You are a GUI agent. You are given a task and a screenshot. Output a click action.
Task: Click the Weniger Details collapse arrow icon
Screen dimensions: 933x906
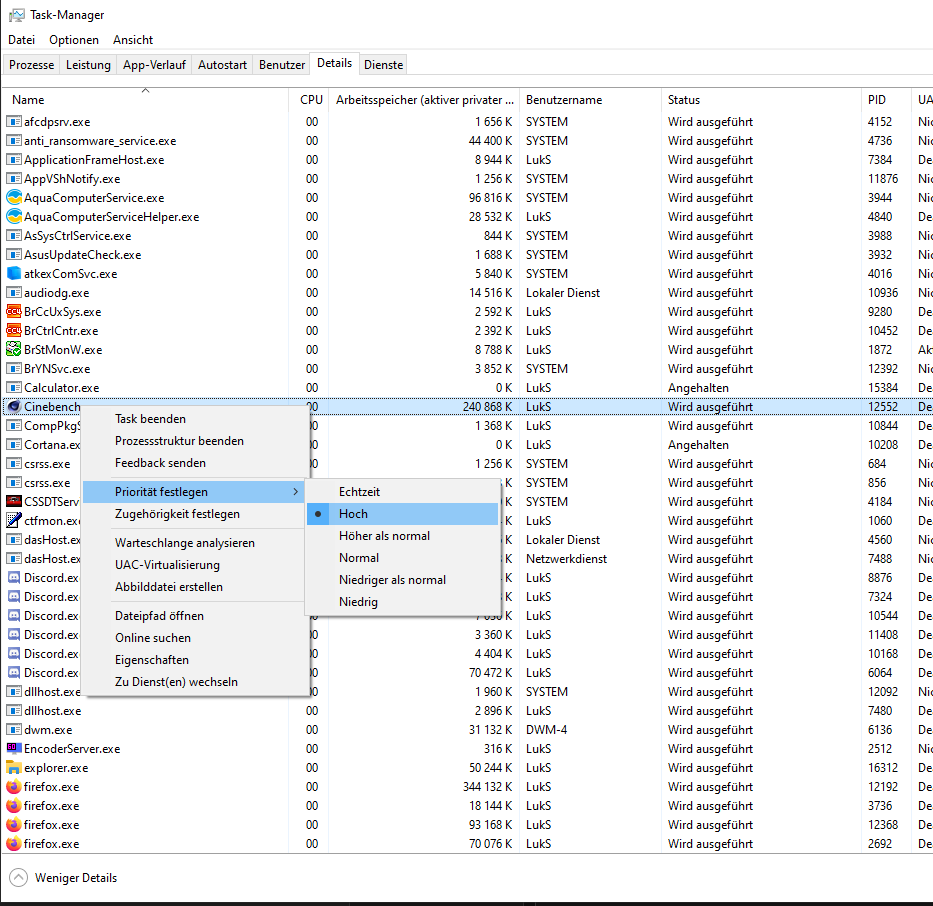(18, 877)
